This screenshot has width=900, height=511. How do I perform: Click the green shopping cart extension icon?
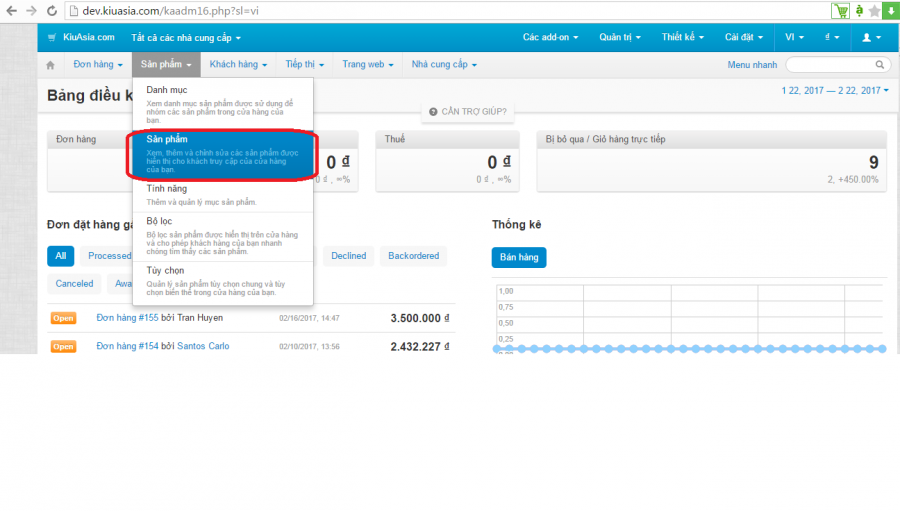(x=840, y=11)
